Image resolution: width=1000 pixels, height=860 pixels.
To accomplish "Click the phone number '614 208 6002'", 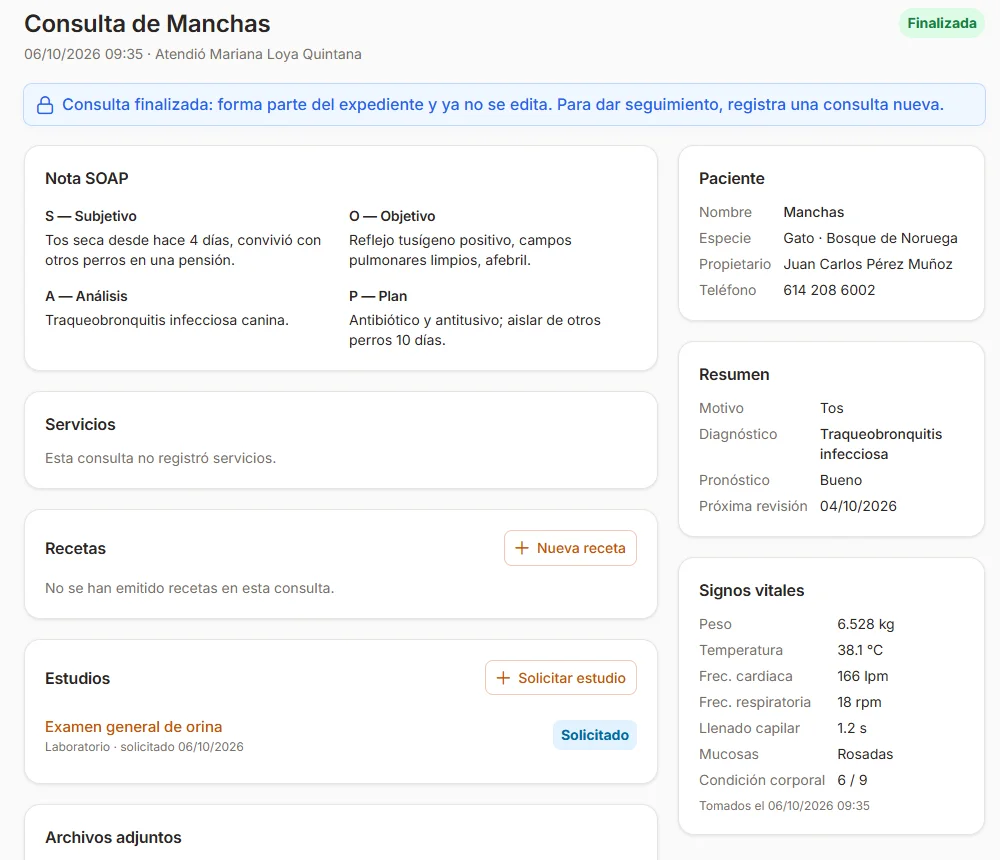I will 829,290.
